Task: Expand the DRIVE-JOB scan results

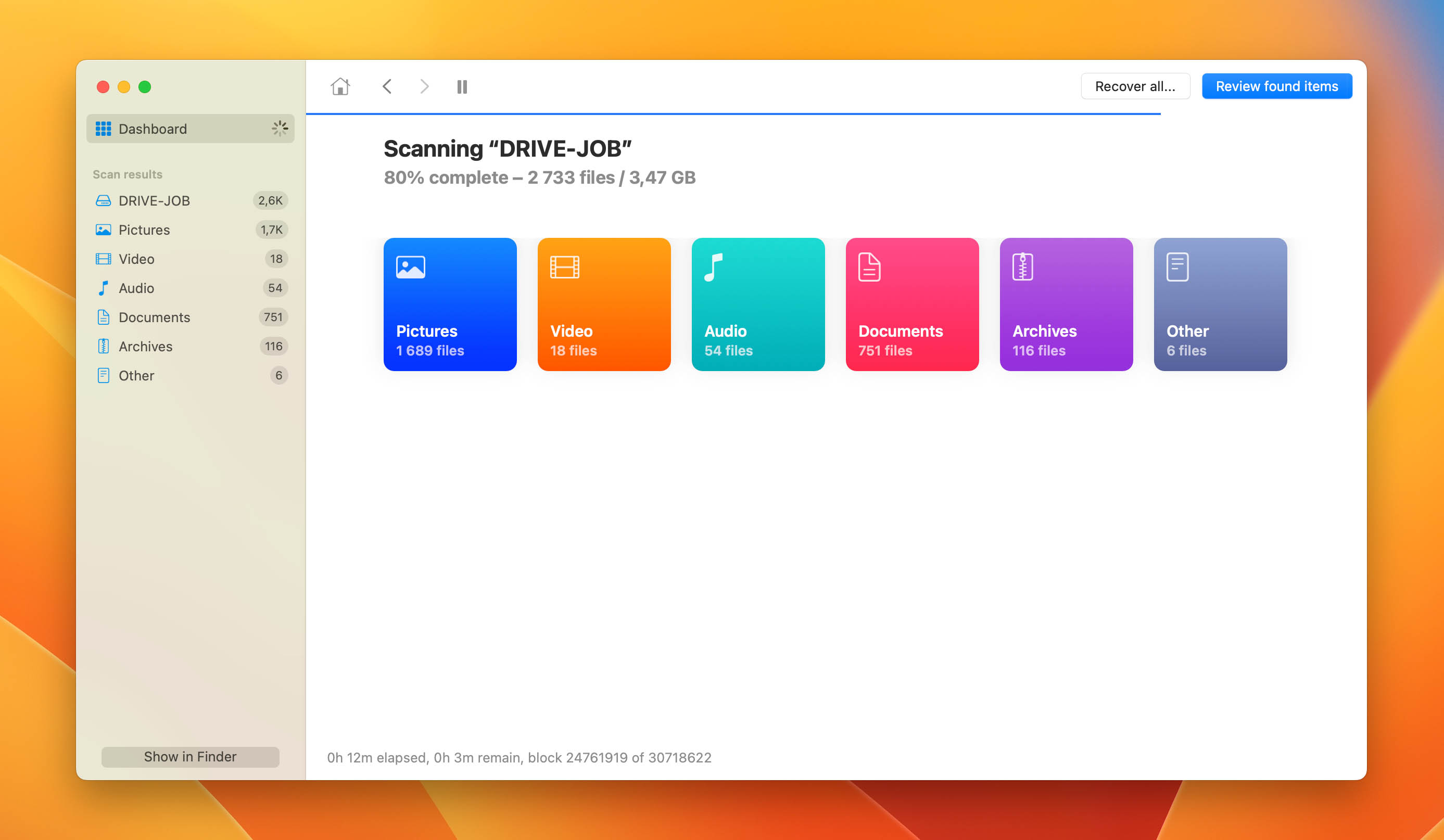Action: (155, 200)
